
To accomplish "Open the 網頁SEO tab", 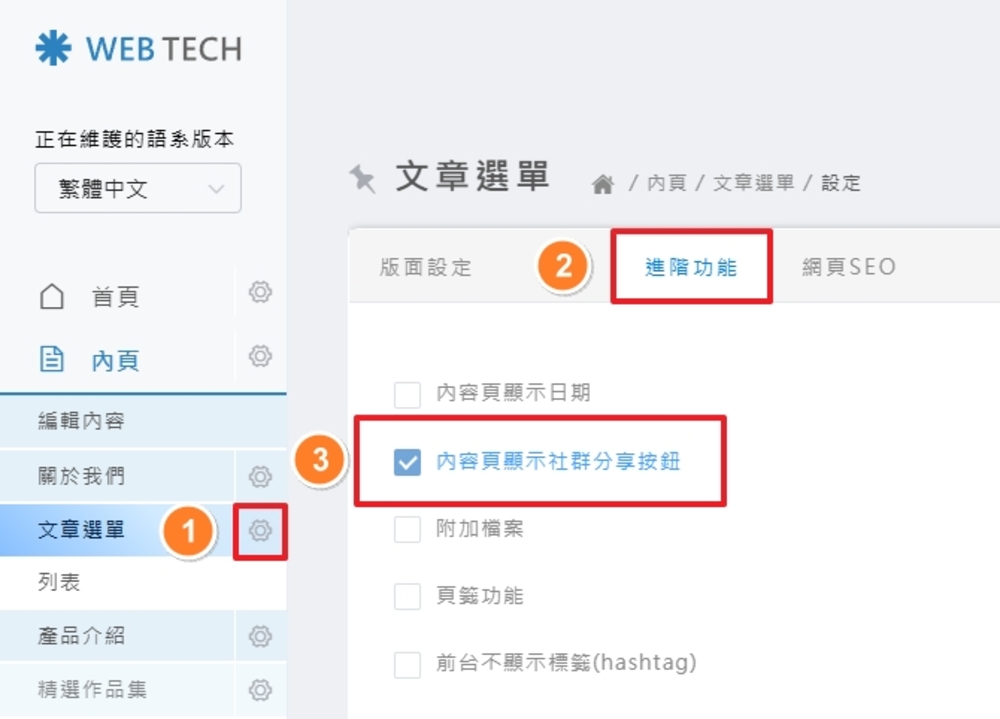I will coord(849,267).
